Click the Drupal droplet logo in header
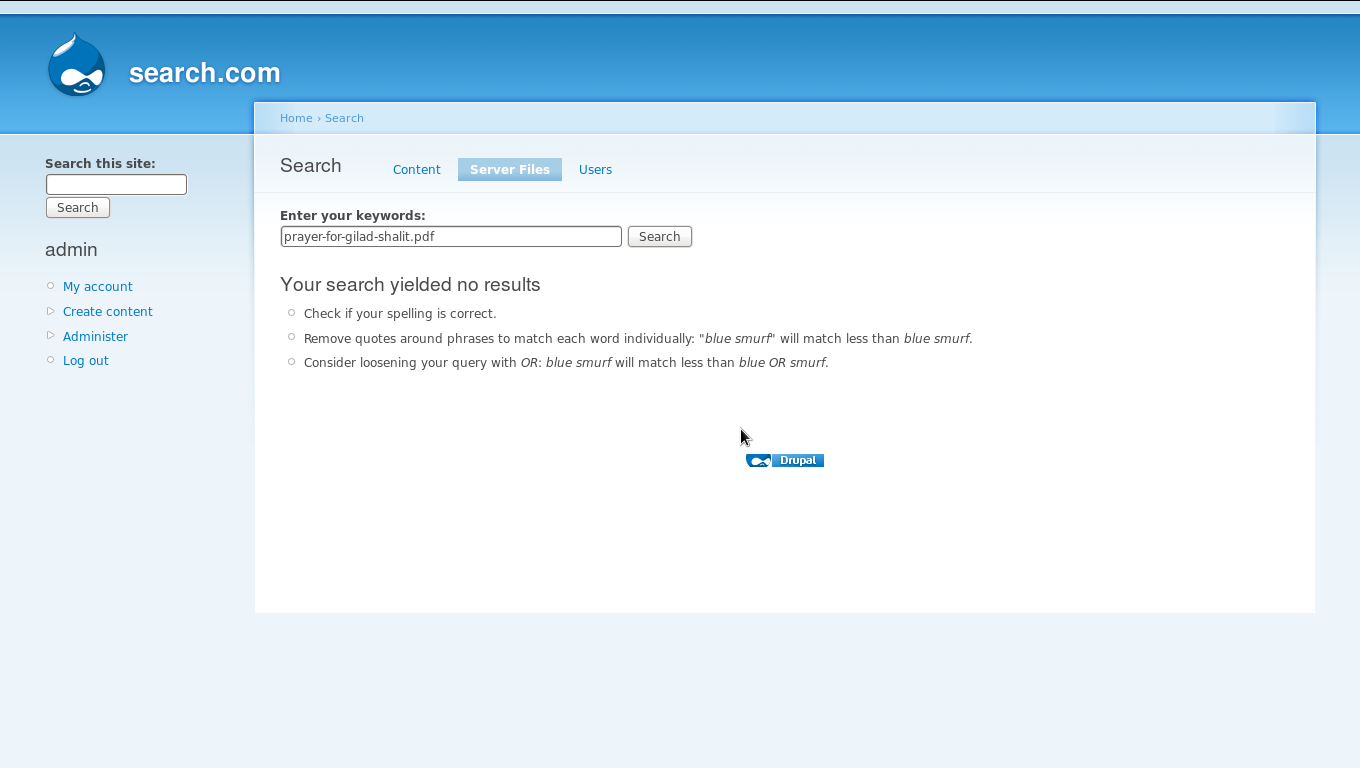This screenshot has width=1360, height=768. point(76,66)
